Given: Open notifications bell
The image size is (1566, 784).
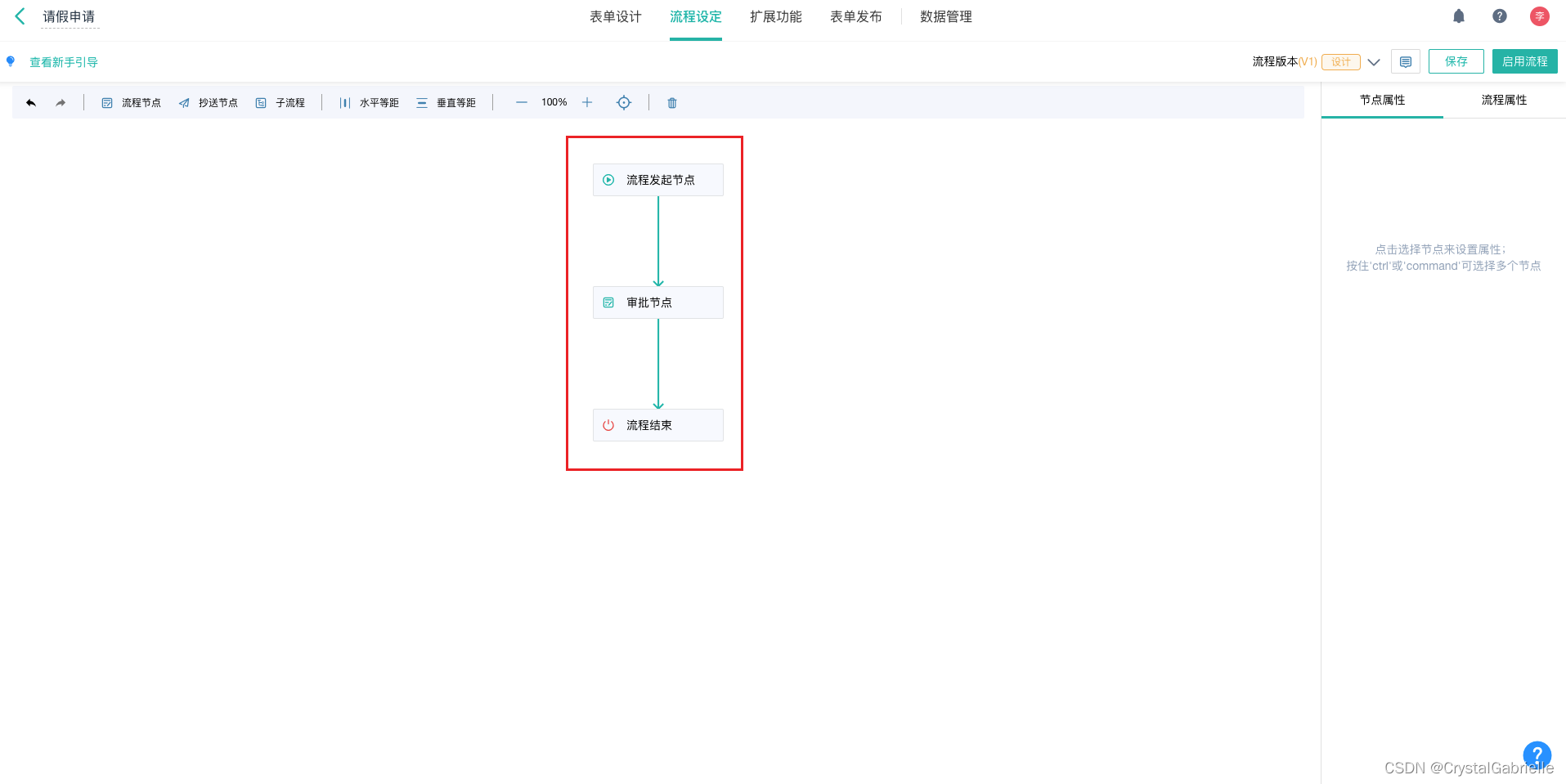Looking at the screenshot, I should [1459, 16].
